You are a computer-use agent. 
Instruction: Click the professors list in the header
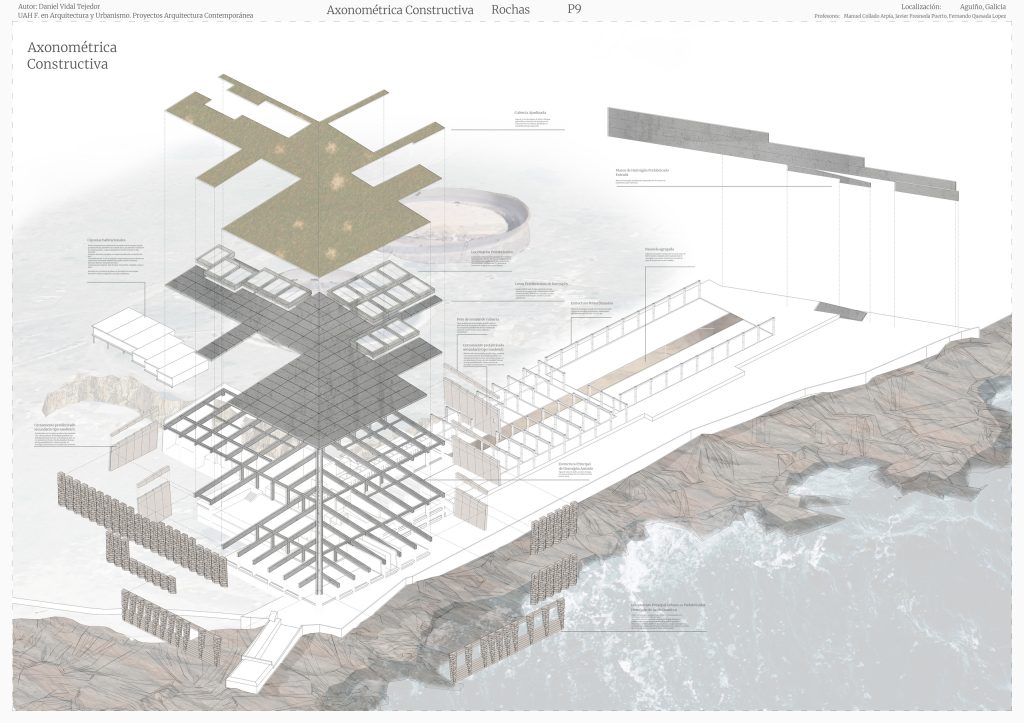(x=910, y=17)
